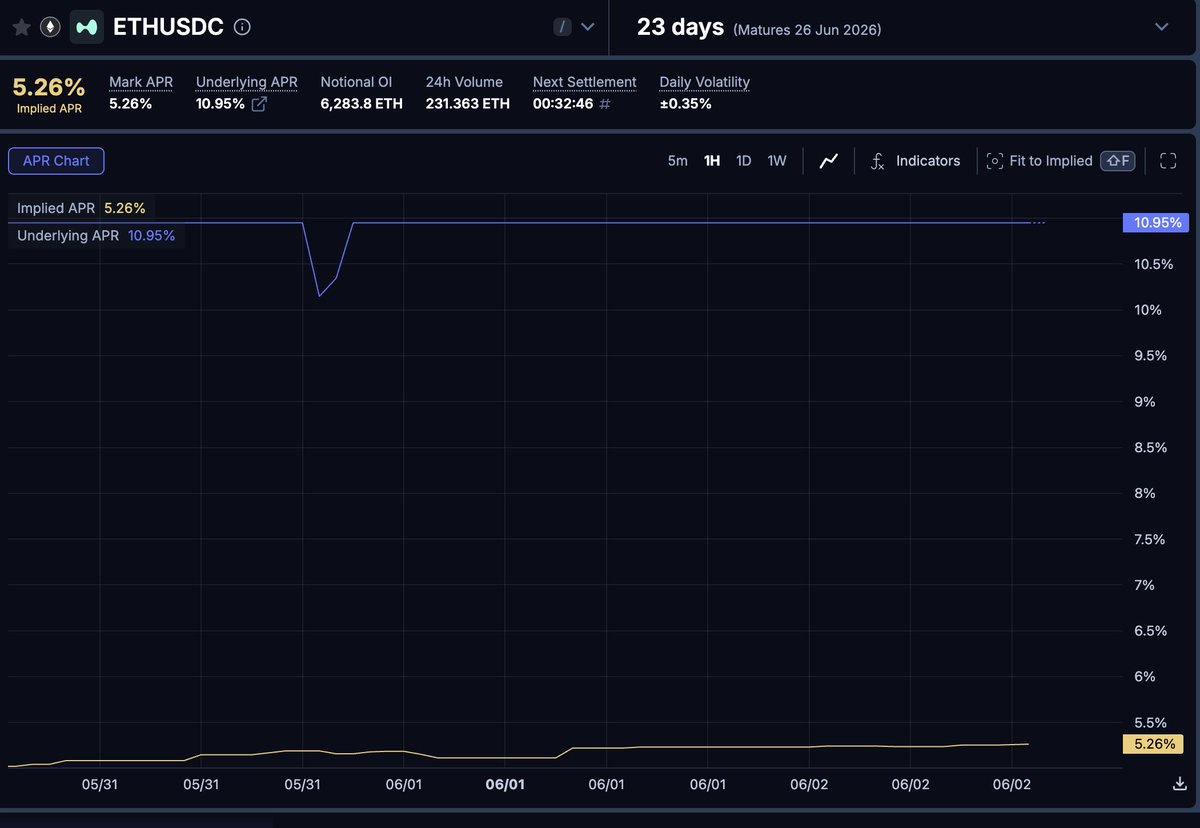This screenshot has width=1200, height=828.
Task: Open ETHUSDC info circle icon
Action: pos(242,27)
